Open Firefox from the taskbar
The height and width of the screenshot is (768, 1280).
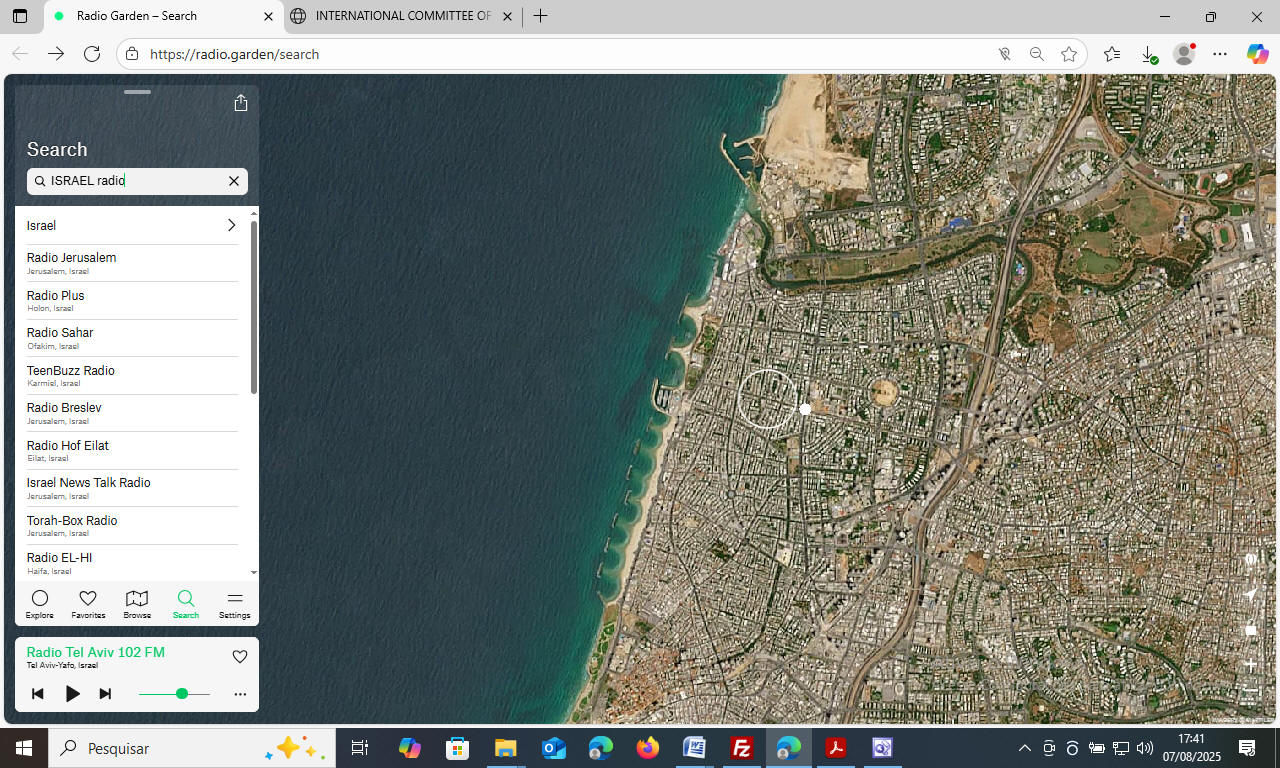click(x=648, y=748)
